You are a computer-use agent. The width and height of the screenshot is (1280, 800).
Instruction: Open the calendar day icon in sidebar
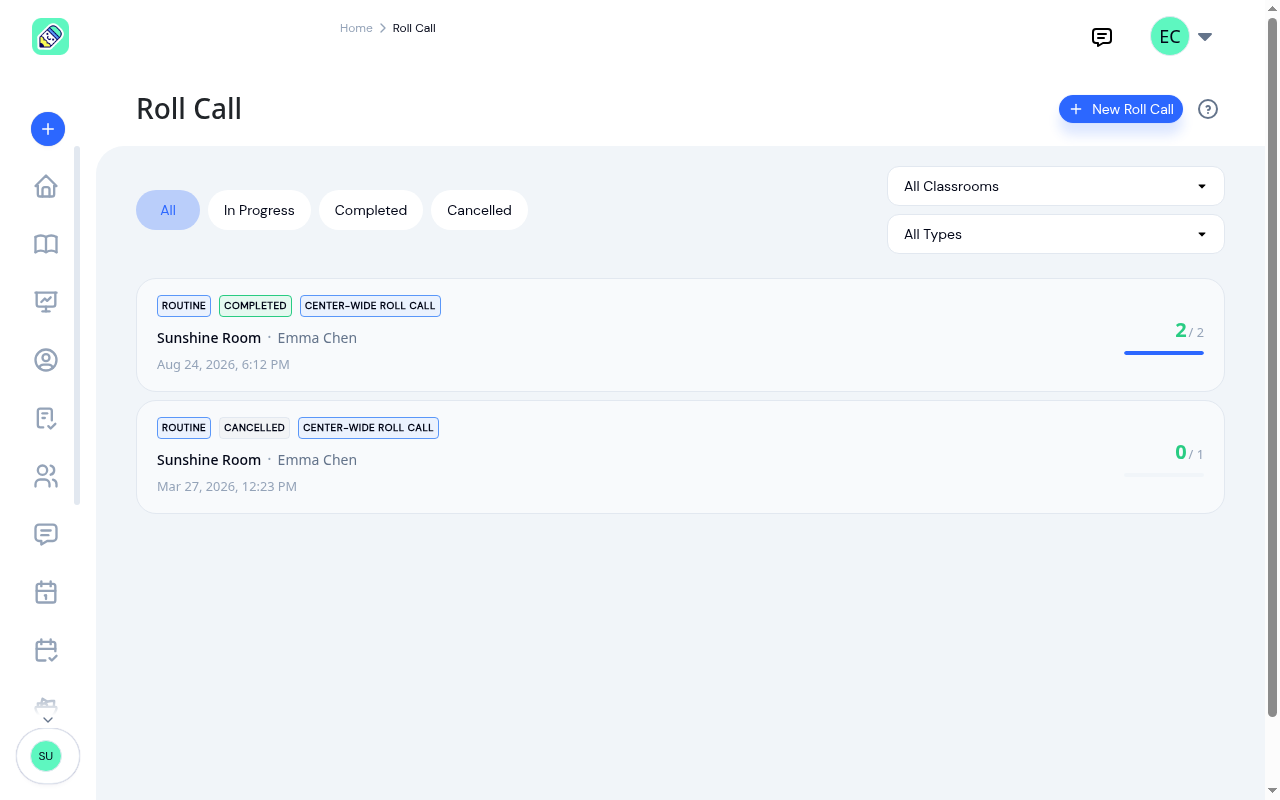[46, 592]
